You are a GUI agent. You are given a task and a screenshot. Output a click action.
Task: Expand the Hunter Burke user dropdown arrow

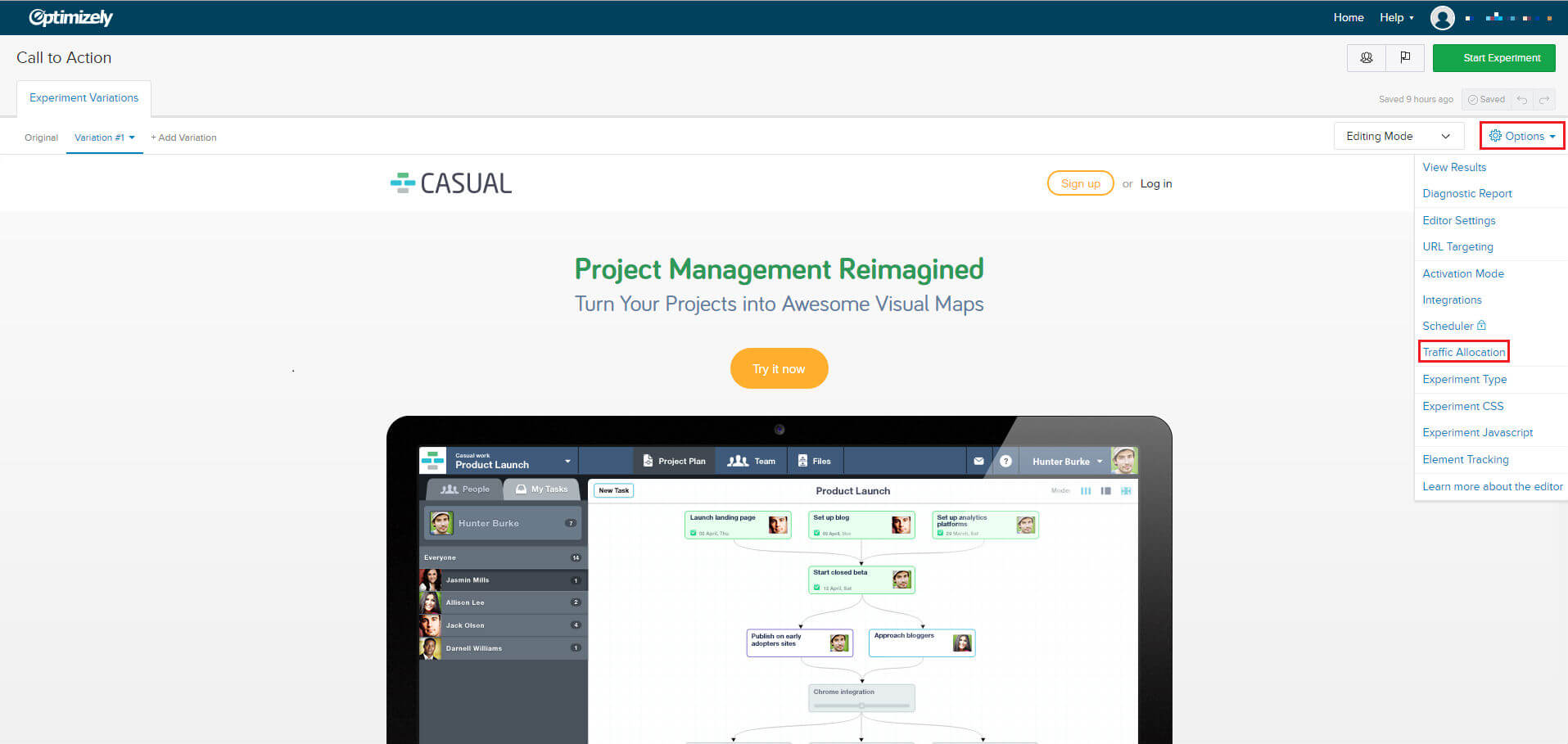coord(1100,461)
